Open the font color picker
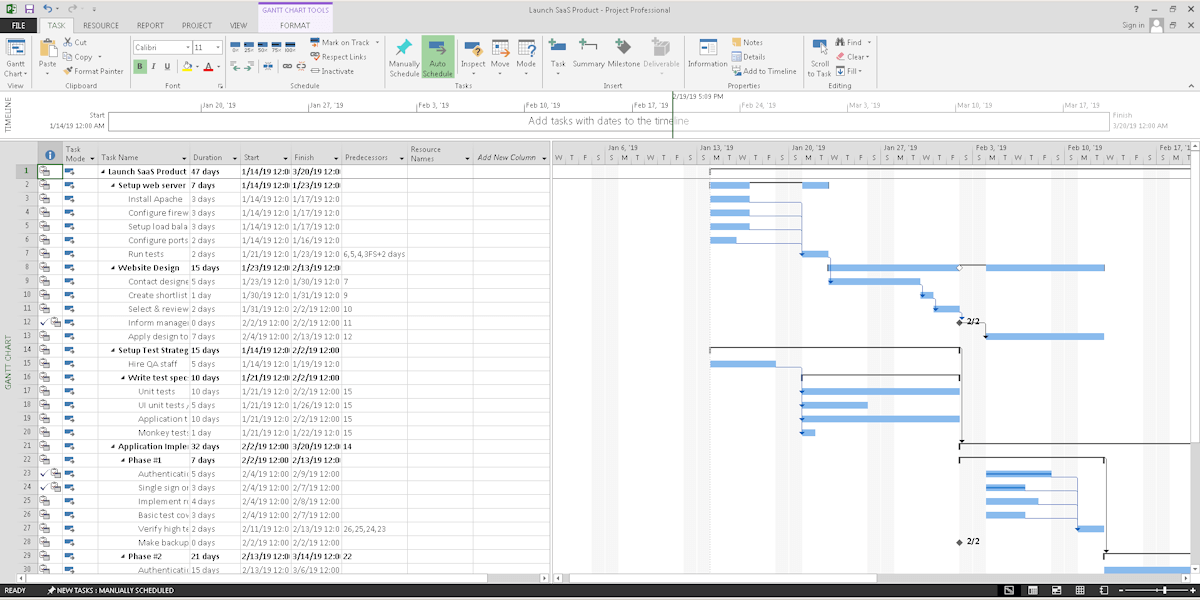 pyautogui.click(x=211, y=67)
